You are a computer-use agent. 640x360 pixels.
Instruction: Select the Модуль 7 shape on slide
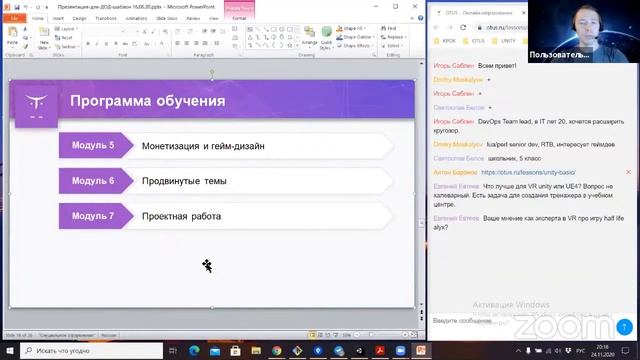96,216
